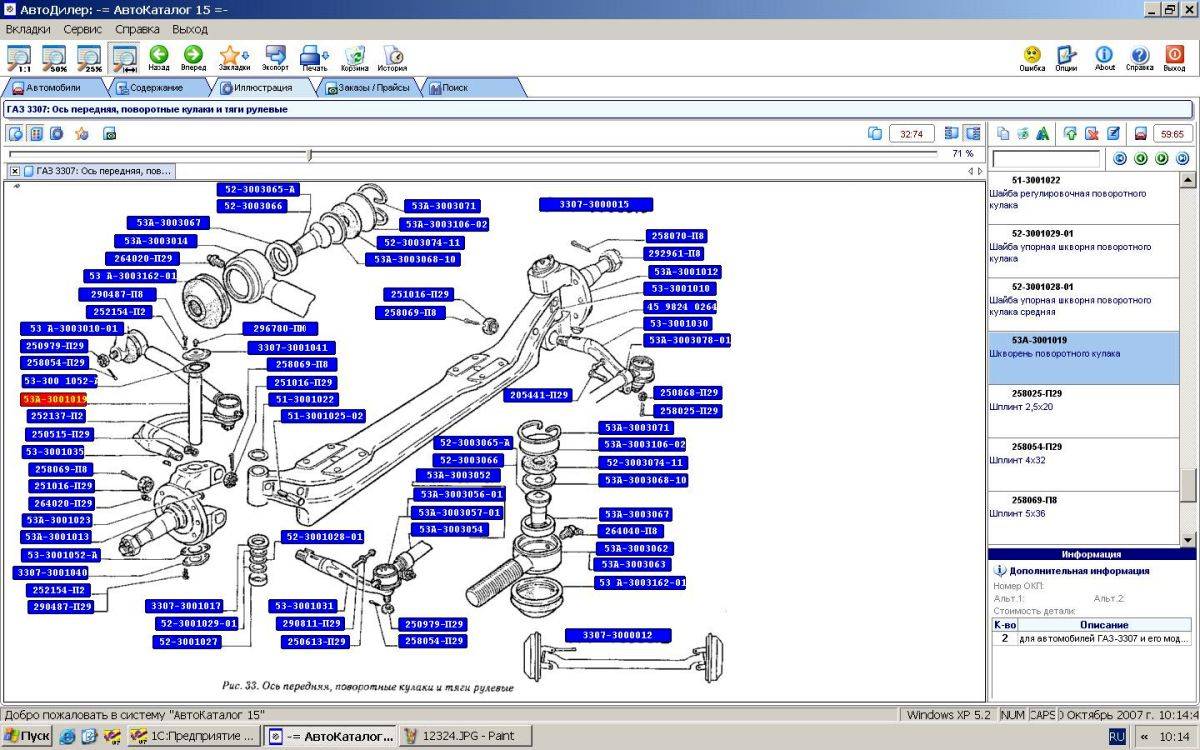Click the Экспорт export icon

tap(275, 57)
